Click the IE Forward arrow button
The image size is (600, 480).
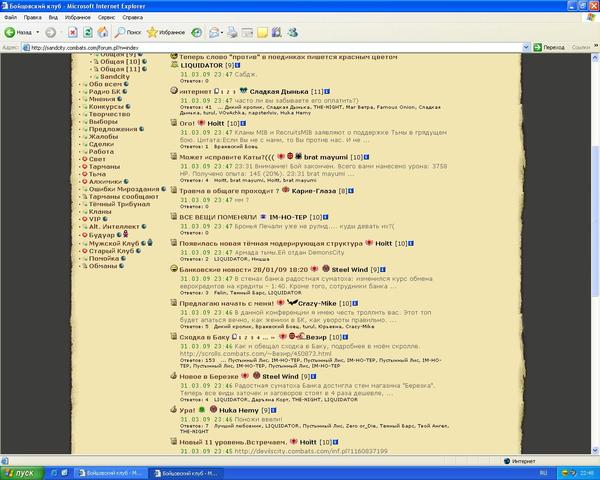pyautogui.click(x=51, y=33)
